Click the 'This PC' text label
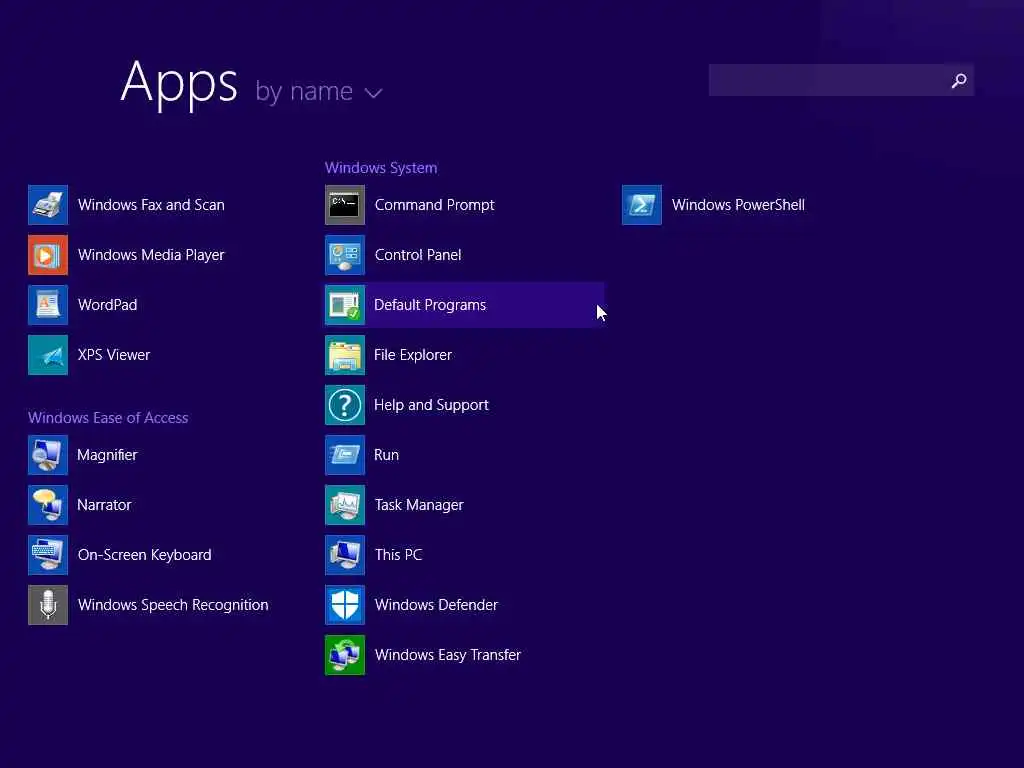Image resolution: width=1024 pixels, height=768 pixels. pos(398,555)
